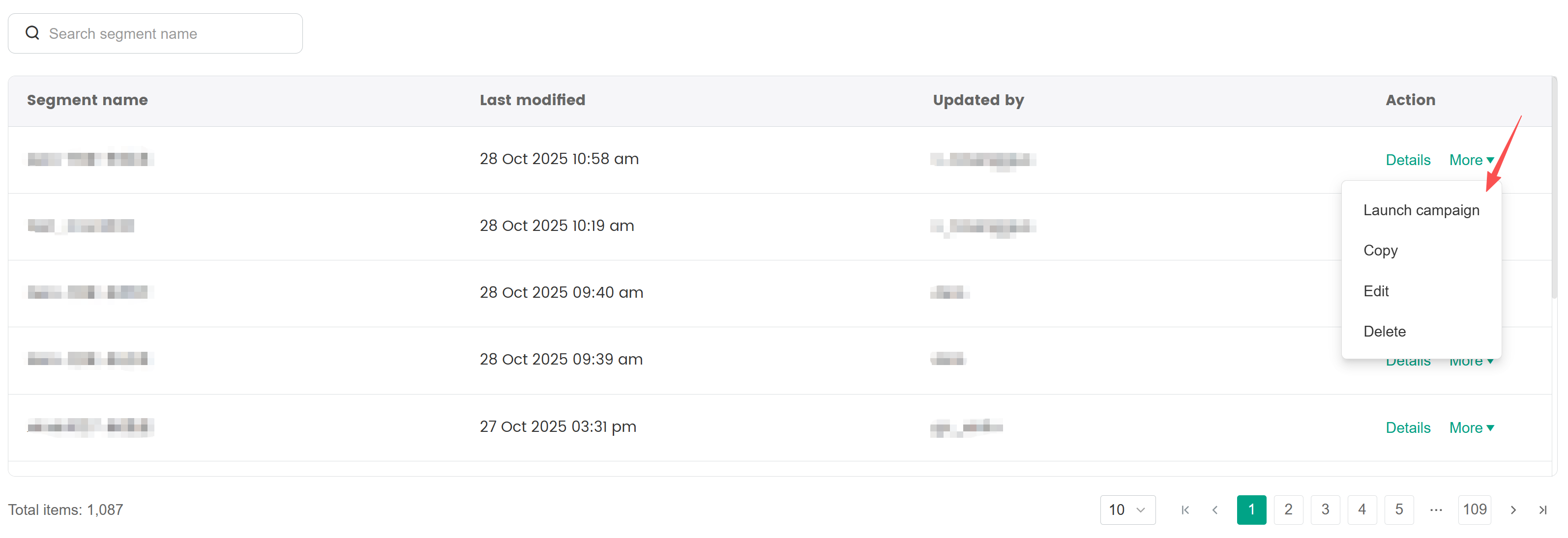Choose Edit in the More menu
This screenshot has height=538, width=1568.
pyautogui.click(x=1376, y=290)
